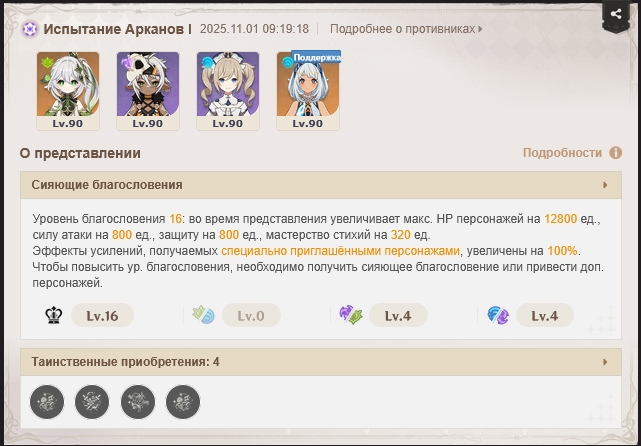This screenshot has height=446, width=641.
Task: Select the Nahida character portrait
Action: coord(68,91)
